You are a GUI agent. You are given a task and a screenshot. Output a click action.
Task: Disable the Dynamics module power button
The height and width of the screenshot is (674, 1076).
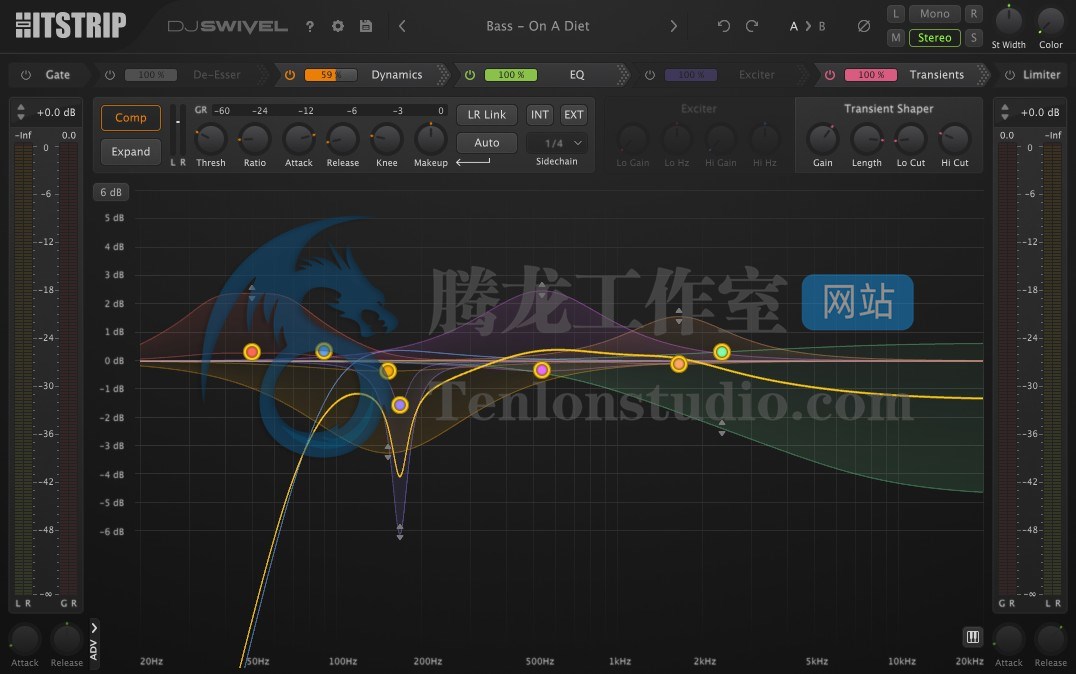pos(290,75)
